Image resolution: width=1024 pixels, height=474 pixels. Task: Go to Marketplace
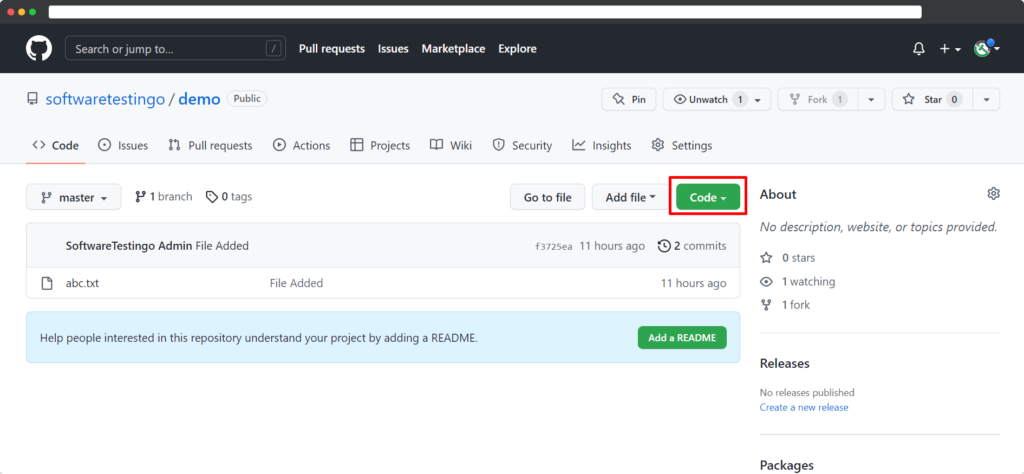tap(453, 49)
